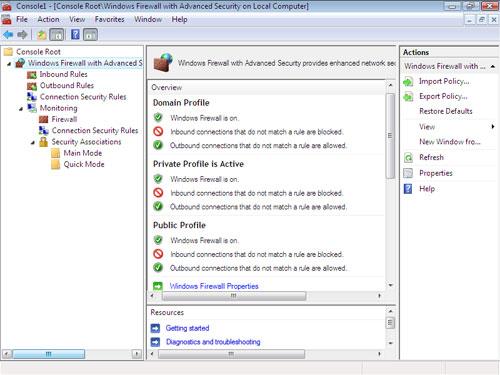The width and height of the screenshot is (500, 375).
Task: Collapse the Security Associations tree node
Action: click(x=33, y=143)
